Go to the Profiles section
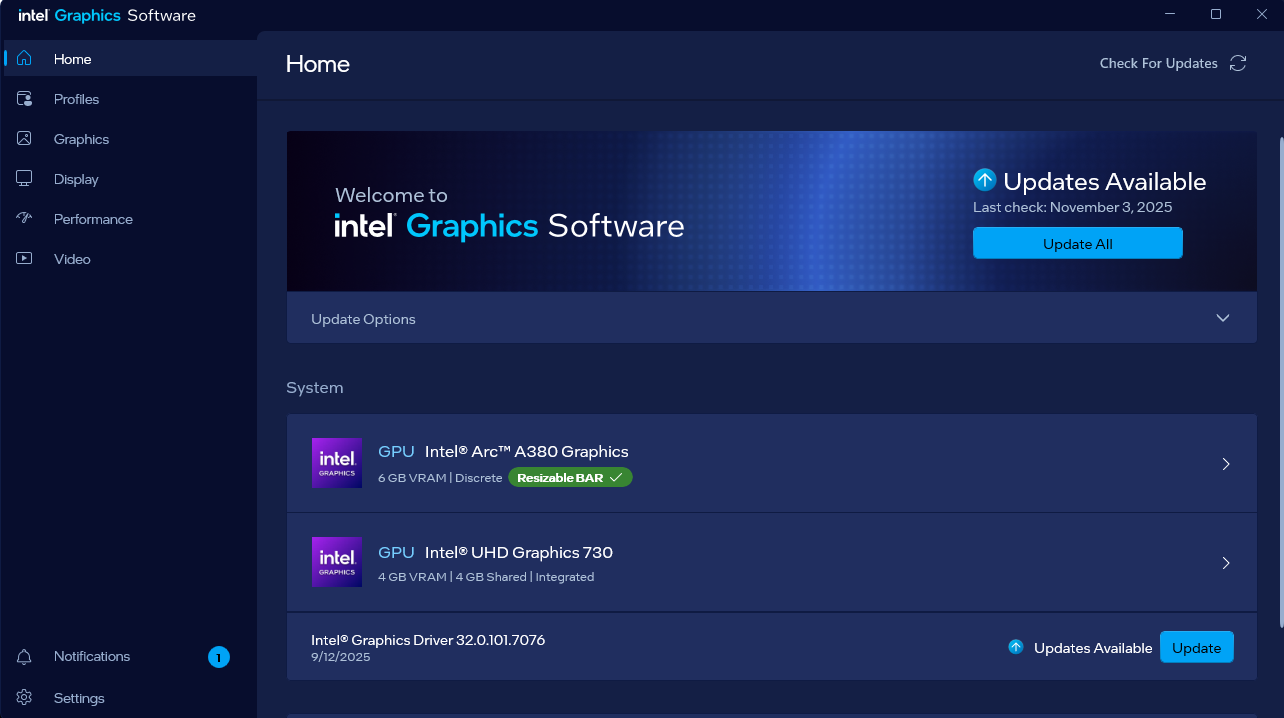The height and width of the screenshot is (718, 1284). [x=130, y=99]
